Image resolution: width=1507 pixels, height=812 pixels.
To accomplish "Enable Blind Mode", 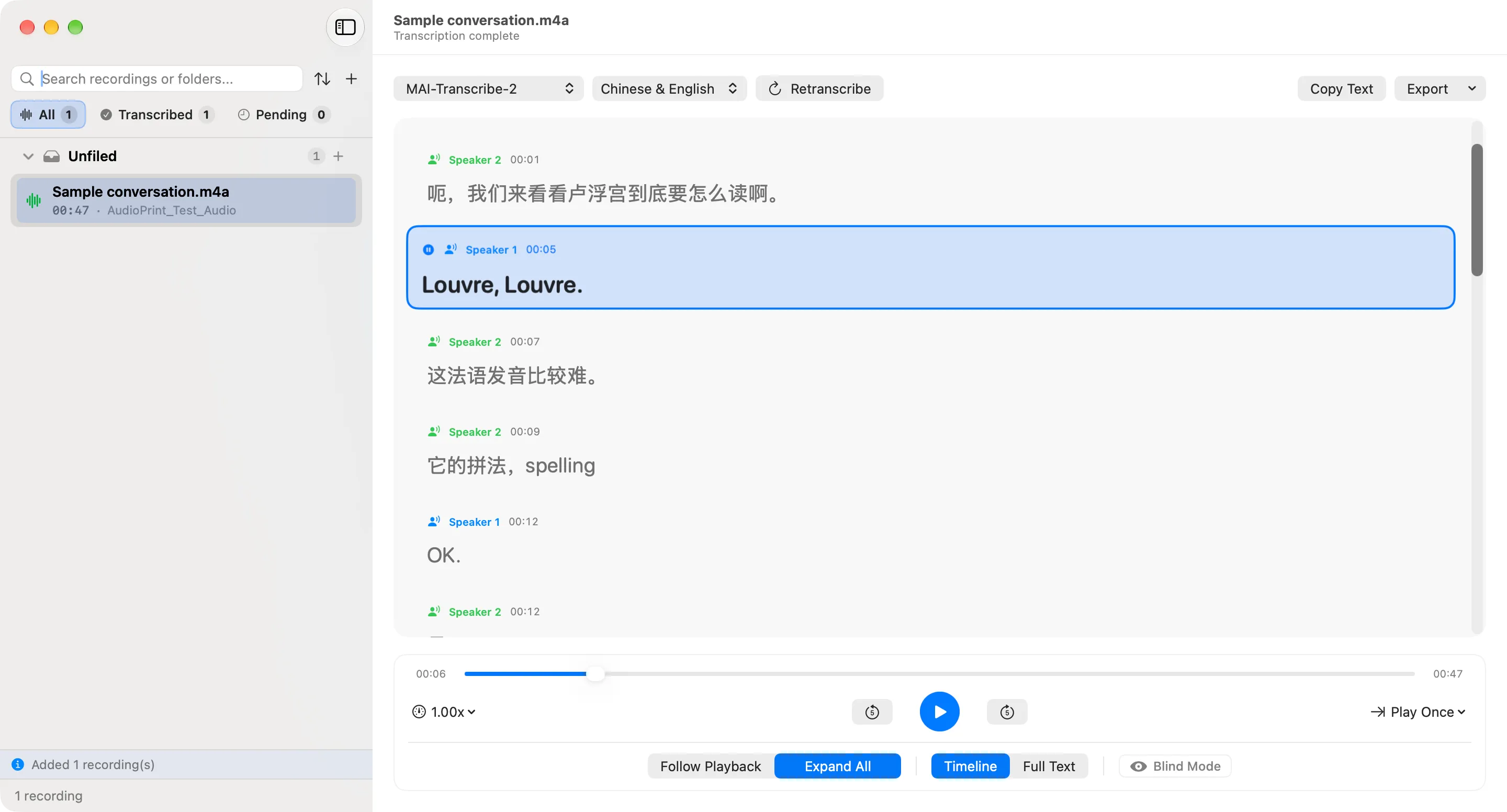I will tap(1175, 766).
